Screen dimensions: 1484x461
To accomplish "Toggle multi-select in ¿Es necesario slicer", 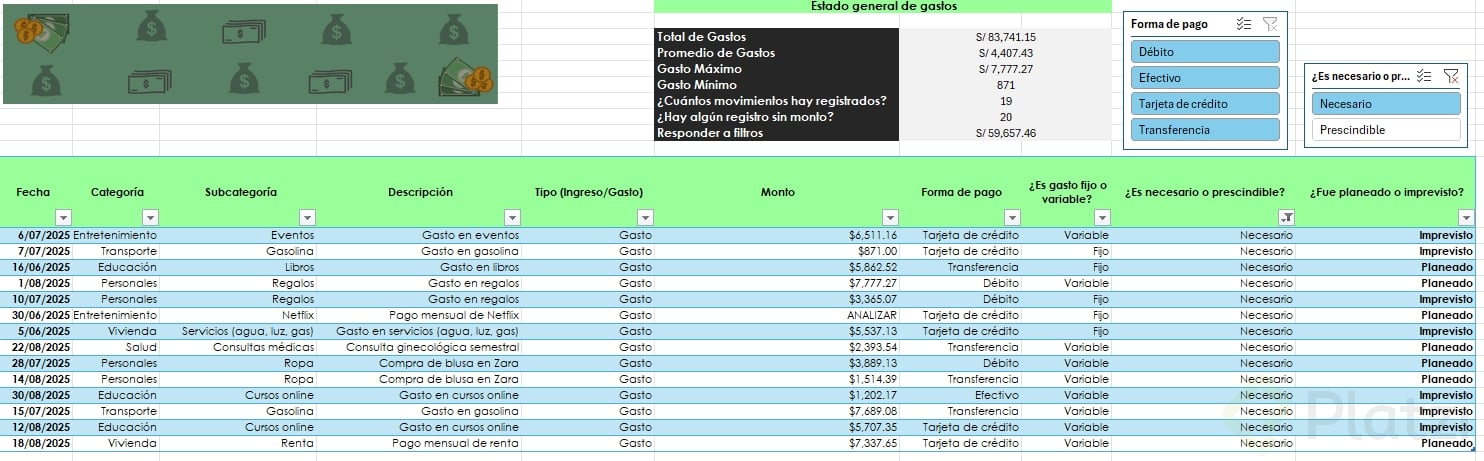I will point(1425,76).
